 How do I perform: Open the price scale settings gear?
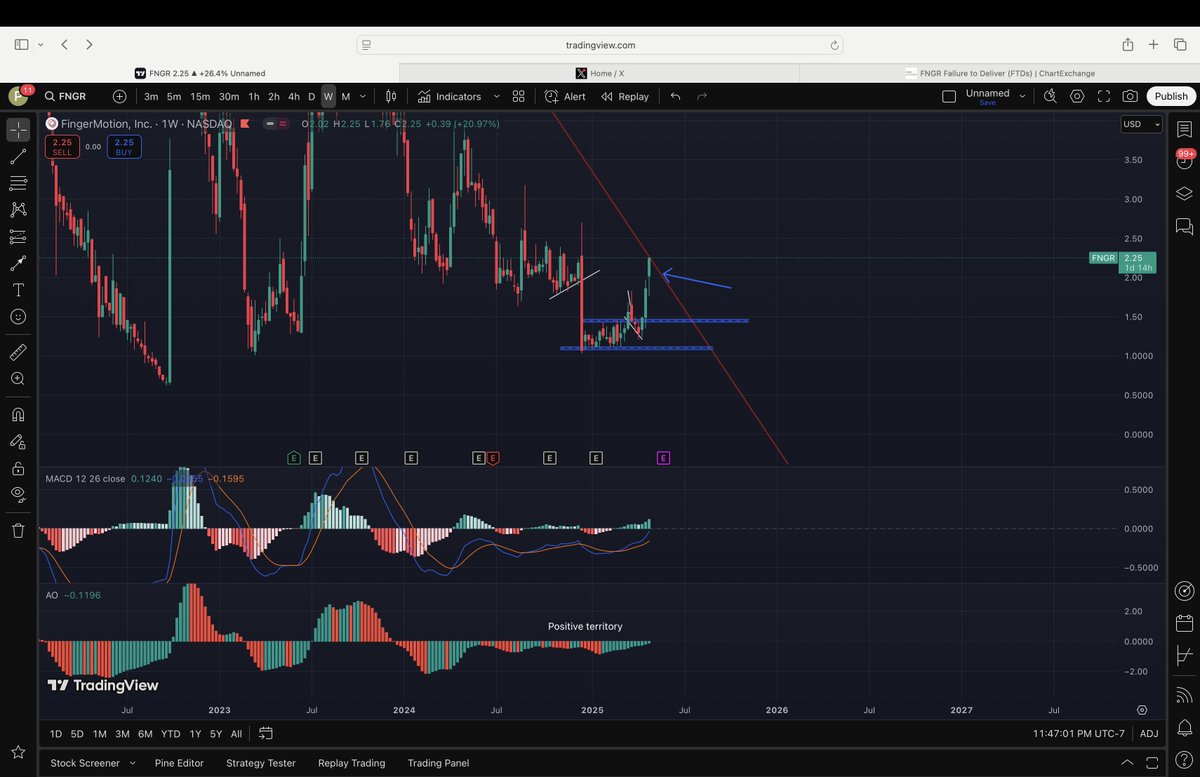tap(1142, 709)
